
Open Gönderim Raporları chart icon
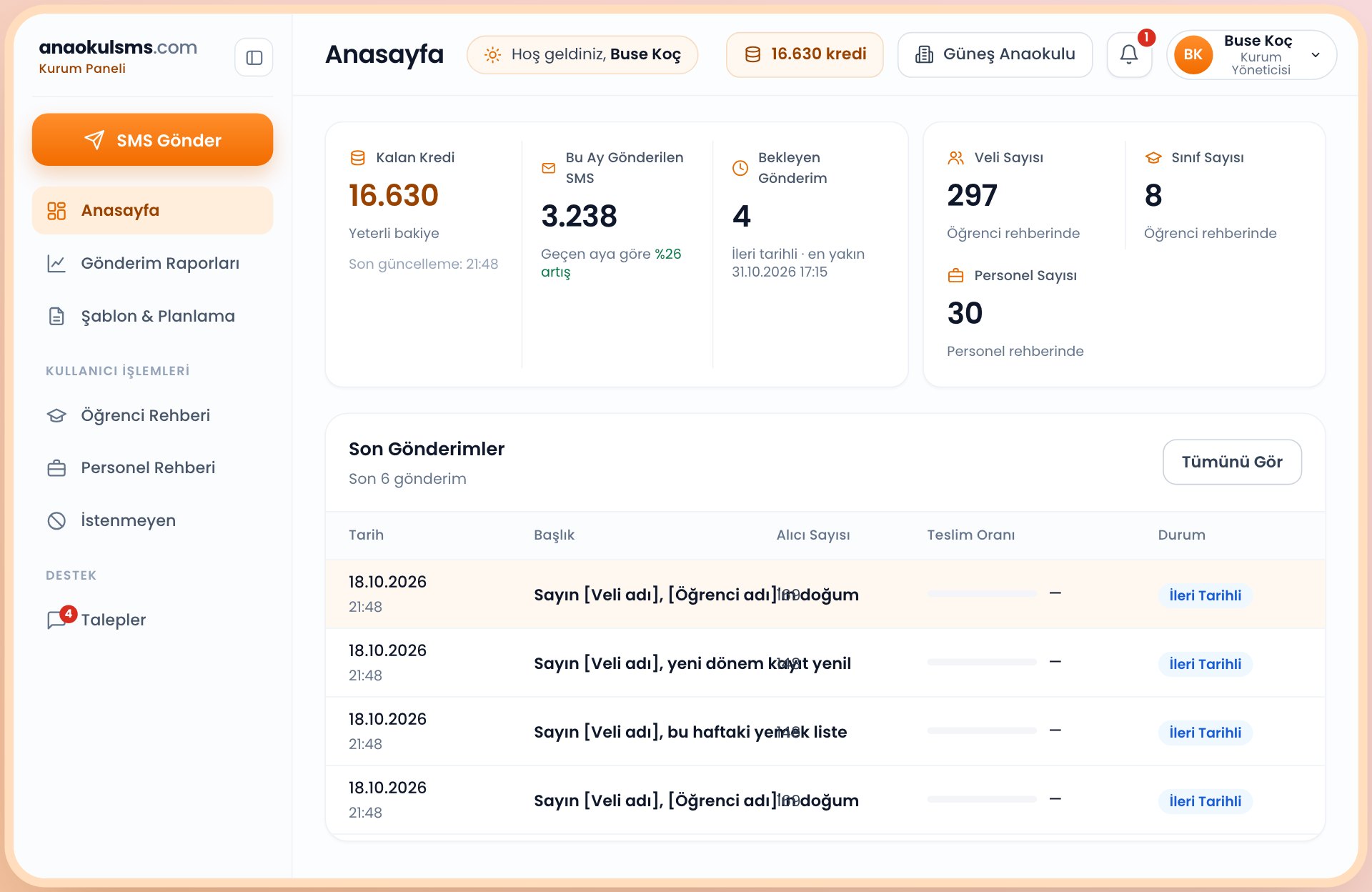click(56, 264)
